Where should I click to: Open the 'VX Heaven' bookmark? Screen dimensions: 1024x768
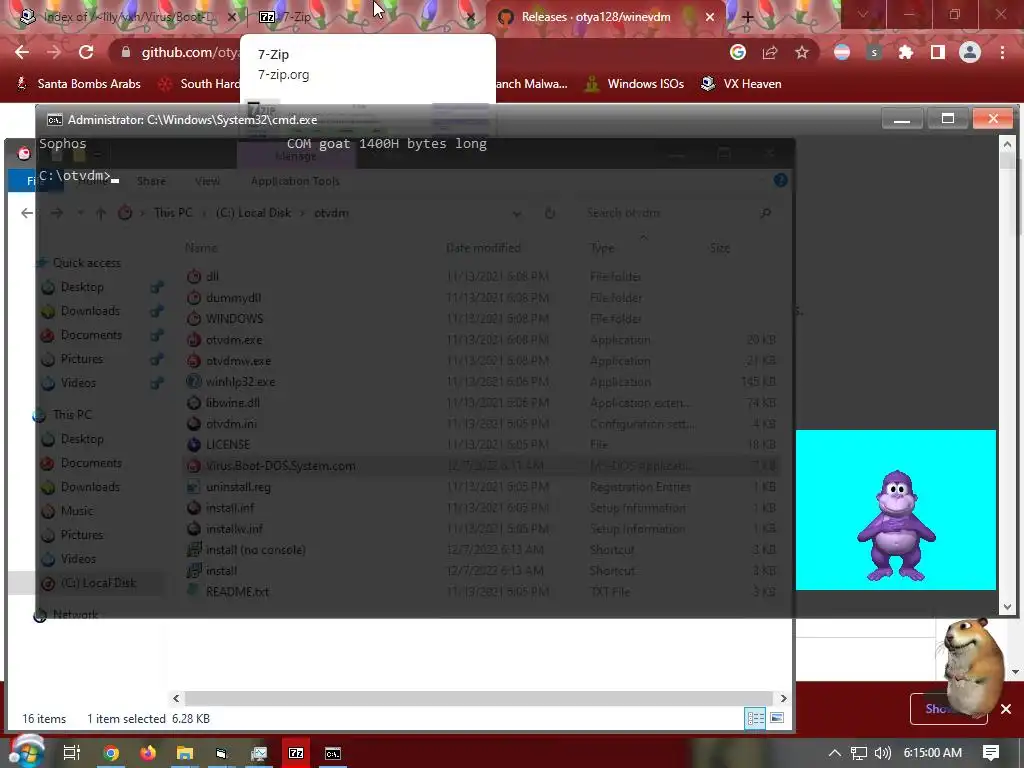pos(741,84)
